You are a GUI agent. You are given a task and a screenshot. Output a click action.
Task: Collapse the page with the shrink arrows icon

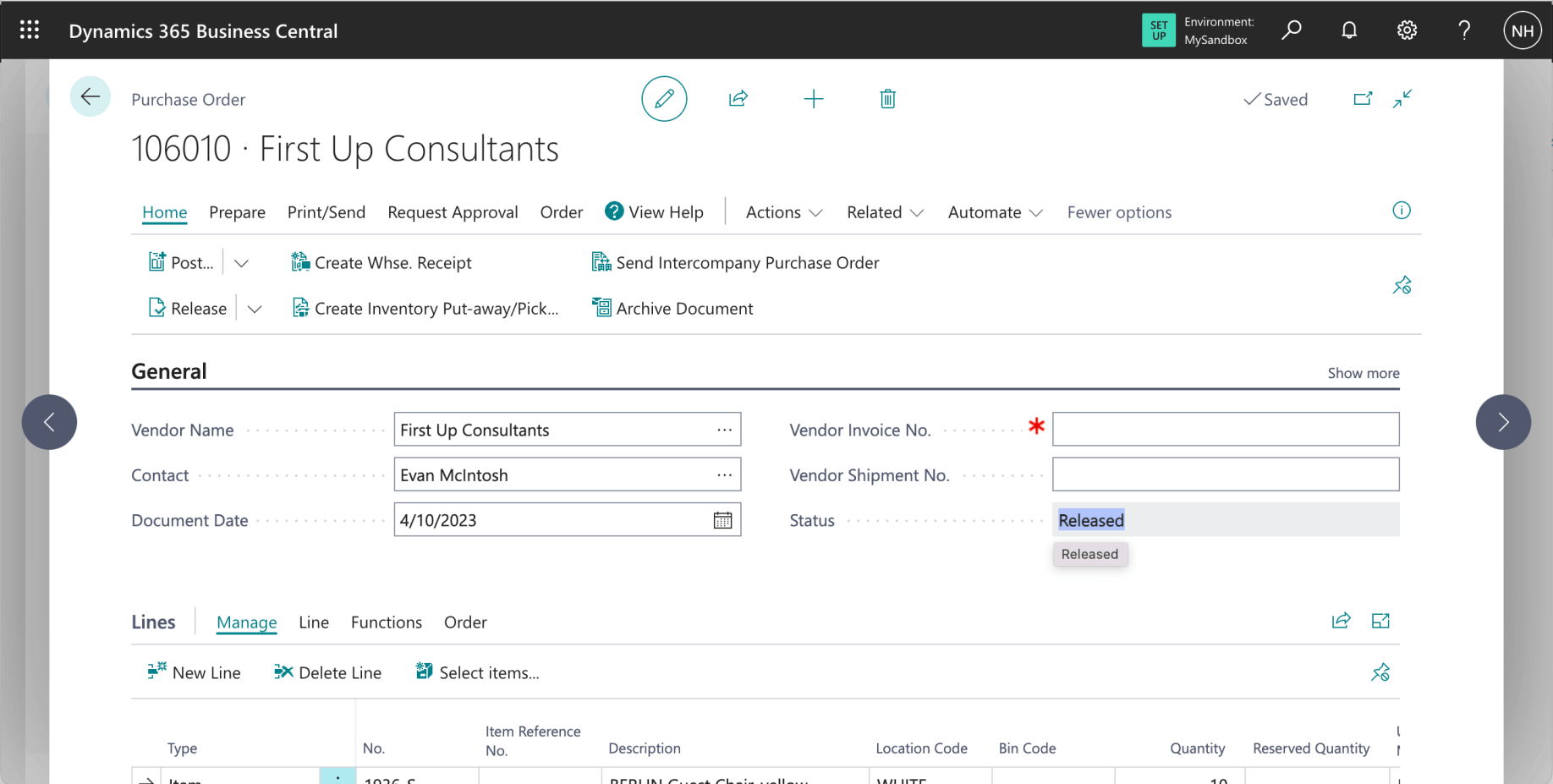[1402, 99]
